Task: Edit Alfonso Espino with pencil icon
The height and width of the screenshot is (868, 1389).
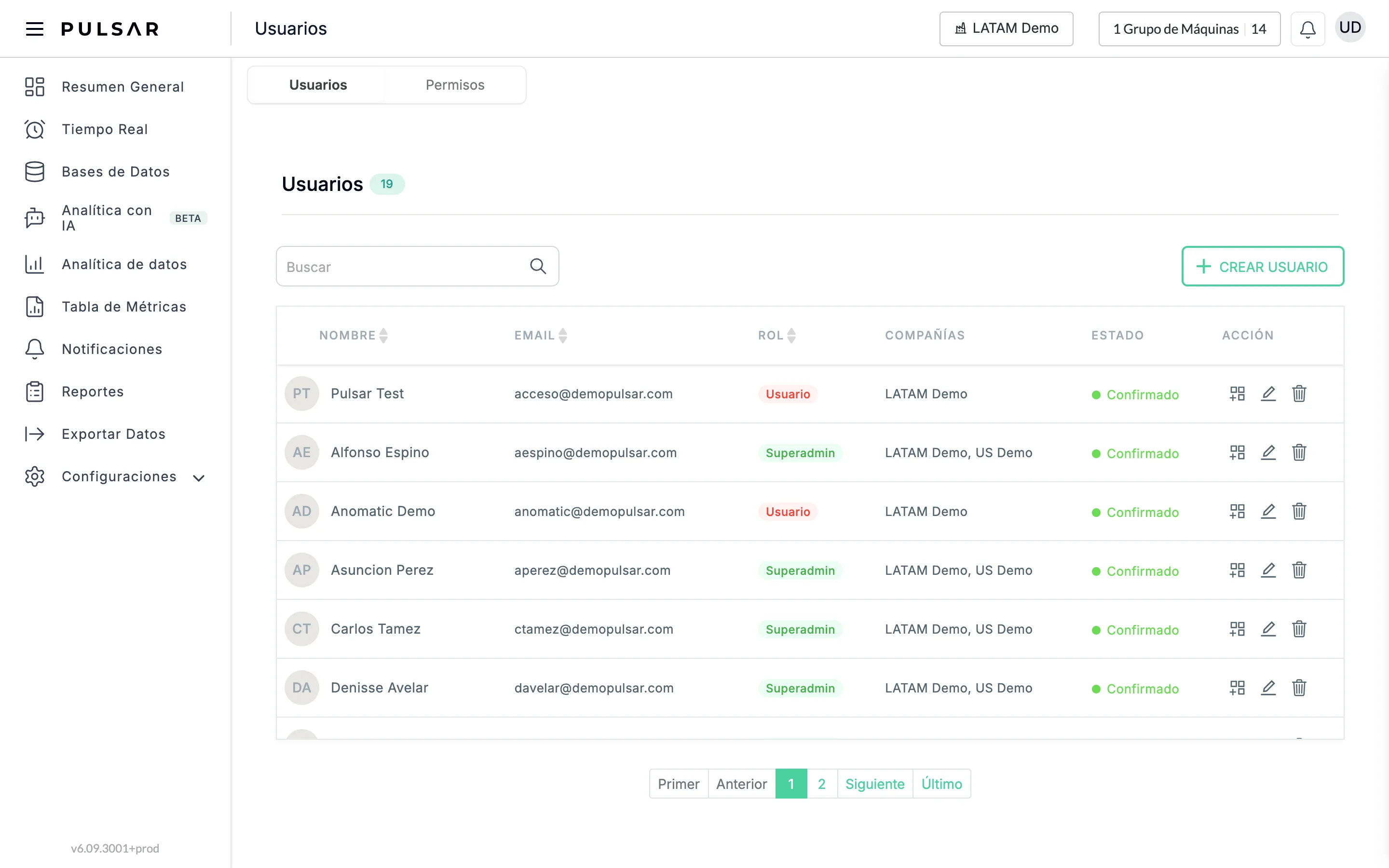Action: (1268, 452)
